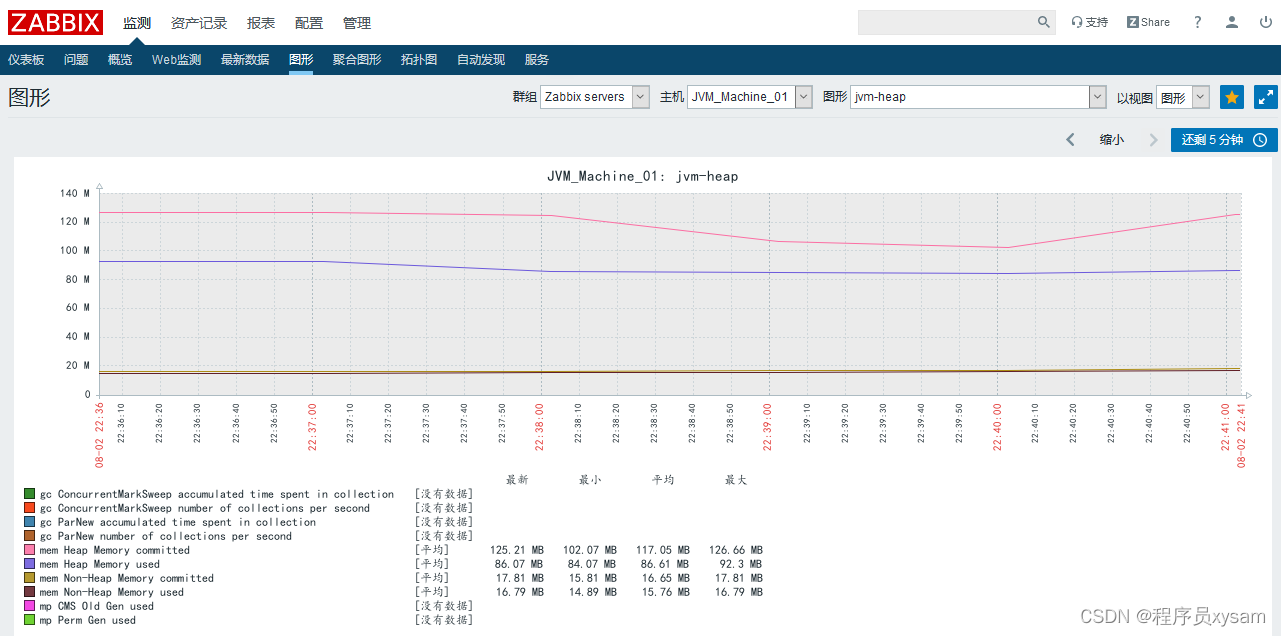Click the purple swatch for mem Heap Memory used

coord(30,564)
